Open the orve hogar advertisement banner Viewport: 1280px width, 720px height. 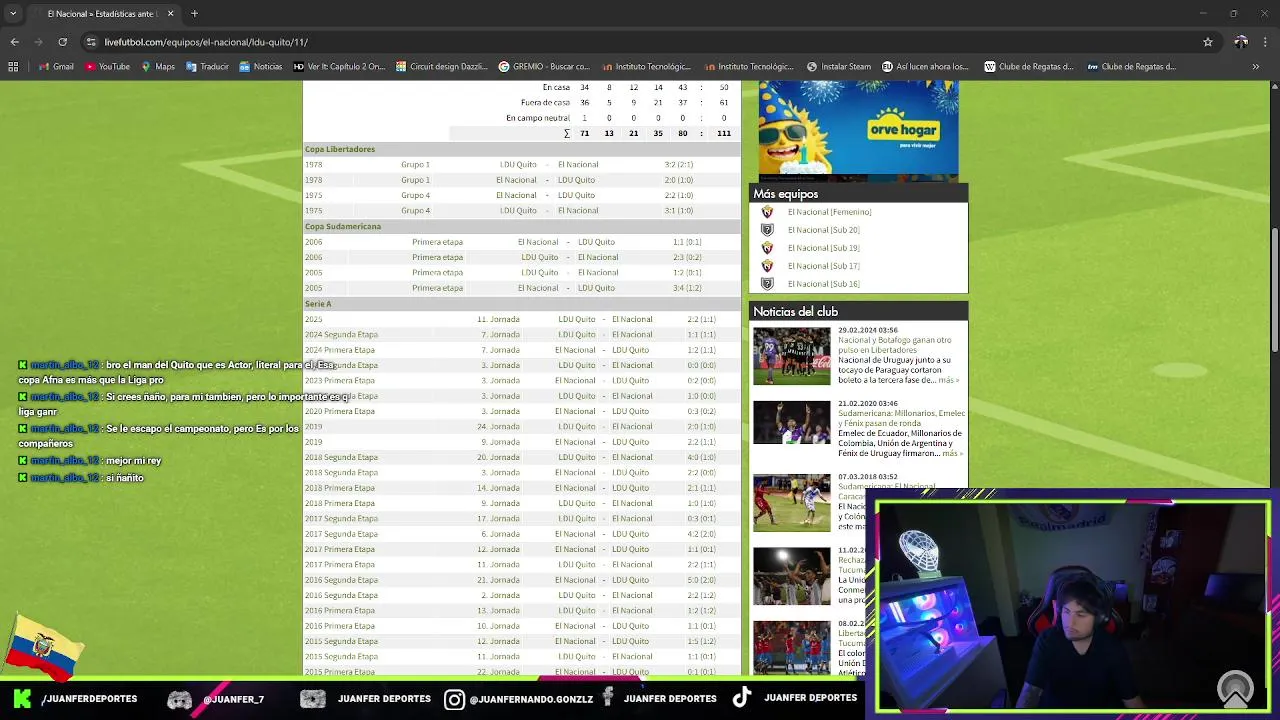point(858,130)
